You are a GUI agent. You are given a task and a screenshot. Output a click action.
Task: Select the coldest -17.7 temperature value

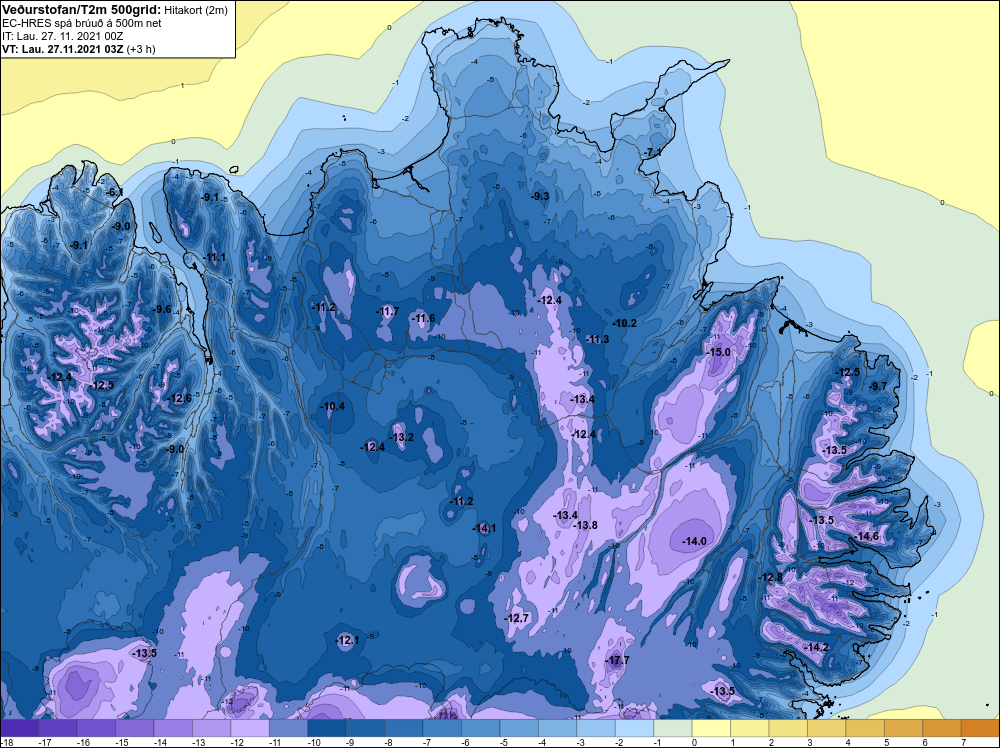(617, 660)
